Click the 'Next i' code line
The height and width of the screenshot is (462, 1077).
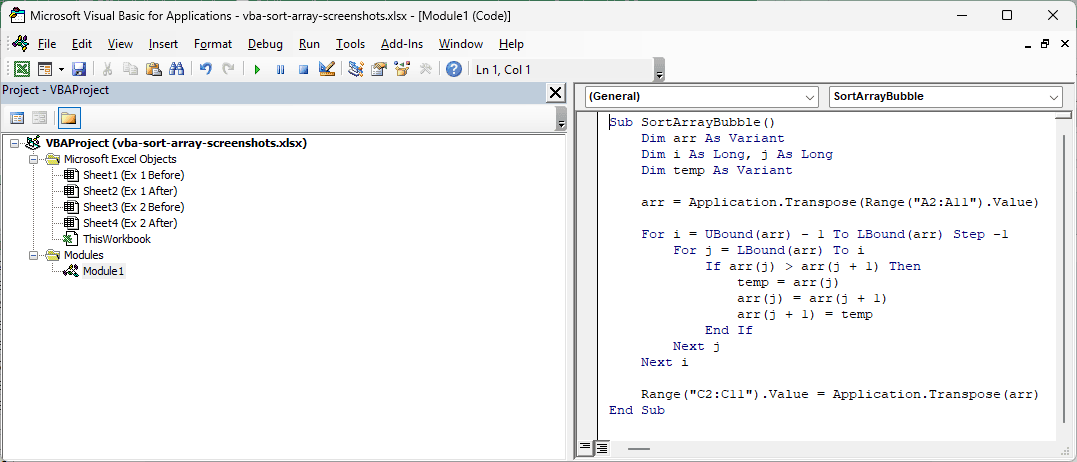[x=664, y=362]
